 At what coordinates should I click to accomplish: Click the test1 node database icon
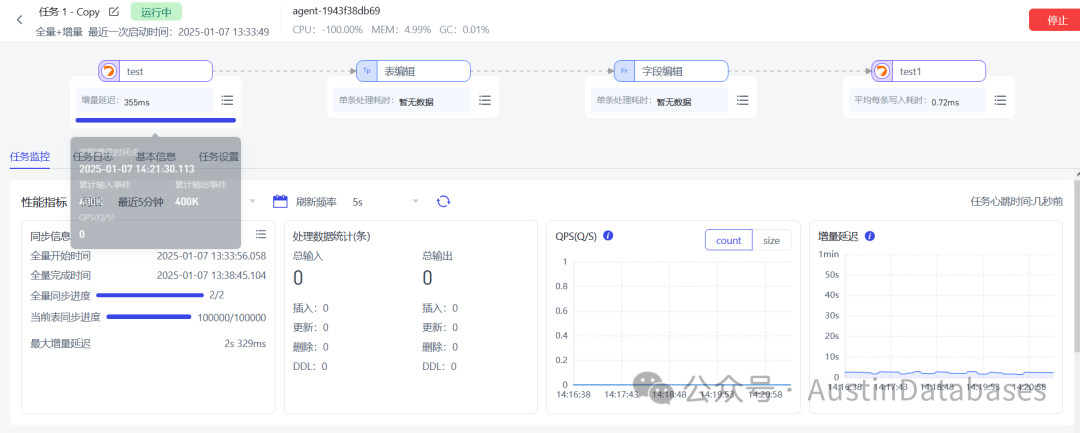882,71
